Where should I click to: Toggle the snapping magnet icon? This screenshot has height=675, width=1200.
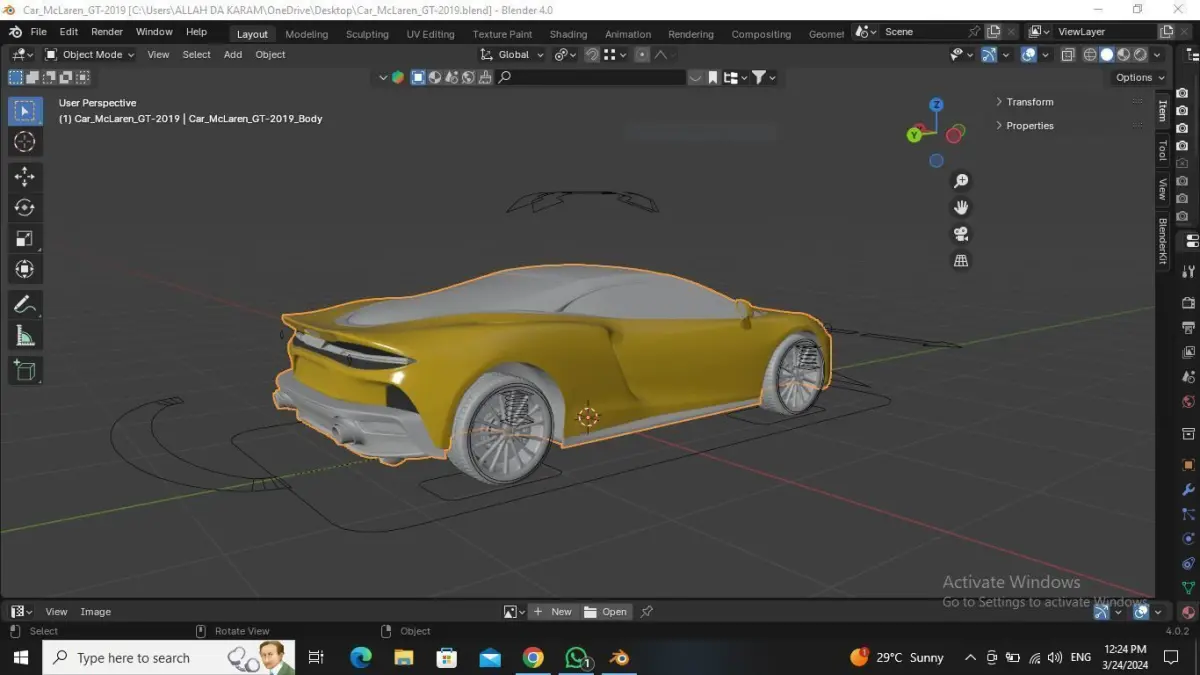[x=592, y=55]
